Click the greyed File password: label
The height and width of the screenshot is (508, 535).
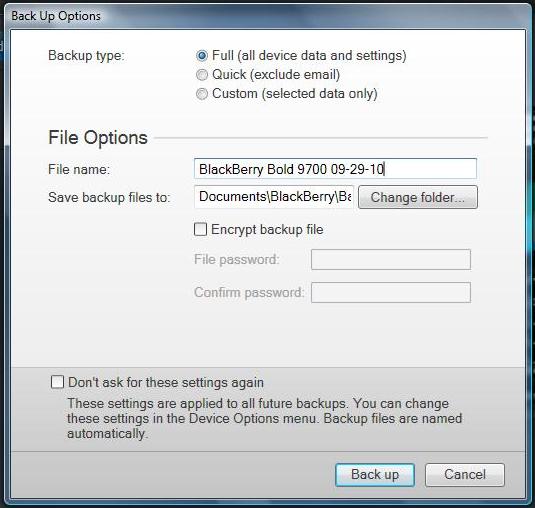[x=237, y=260]
